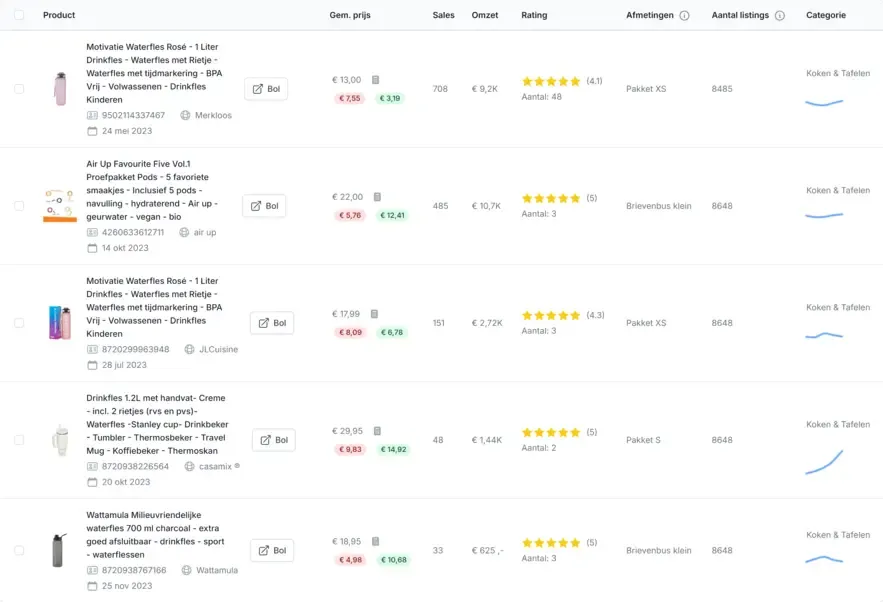Image resolution: width=883 pixels, height=602 pixels.
Task: Click trend sparkline in Drinkfles 1.2L row
Action: coord(824,462)
